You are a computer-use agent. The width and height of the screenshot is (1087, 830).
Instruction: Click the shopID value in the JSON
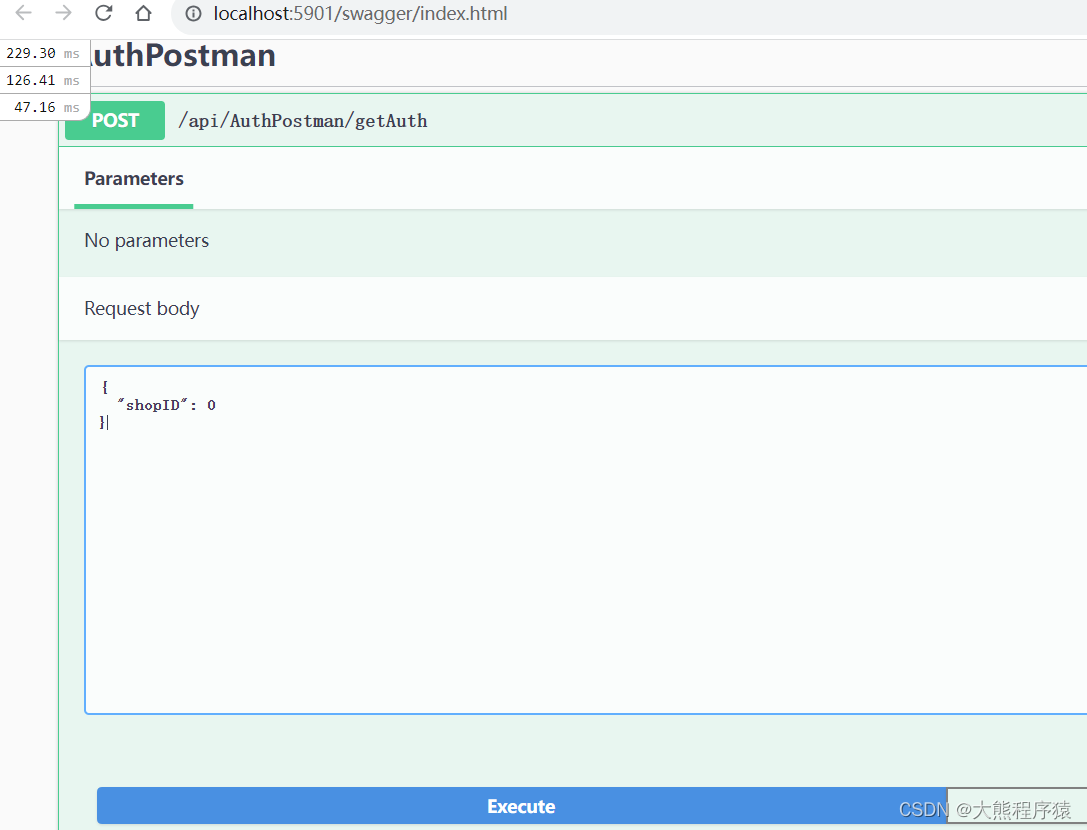[211, 404]
